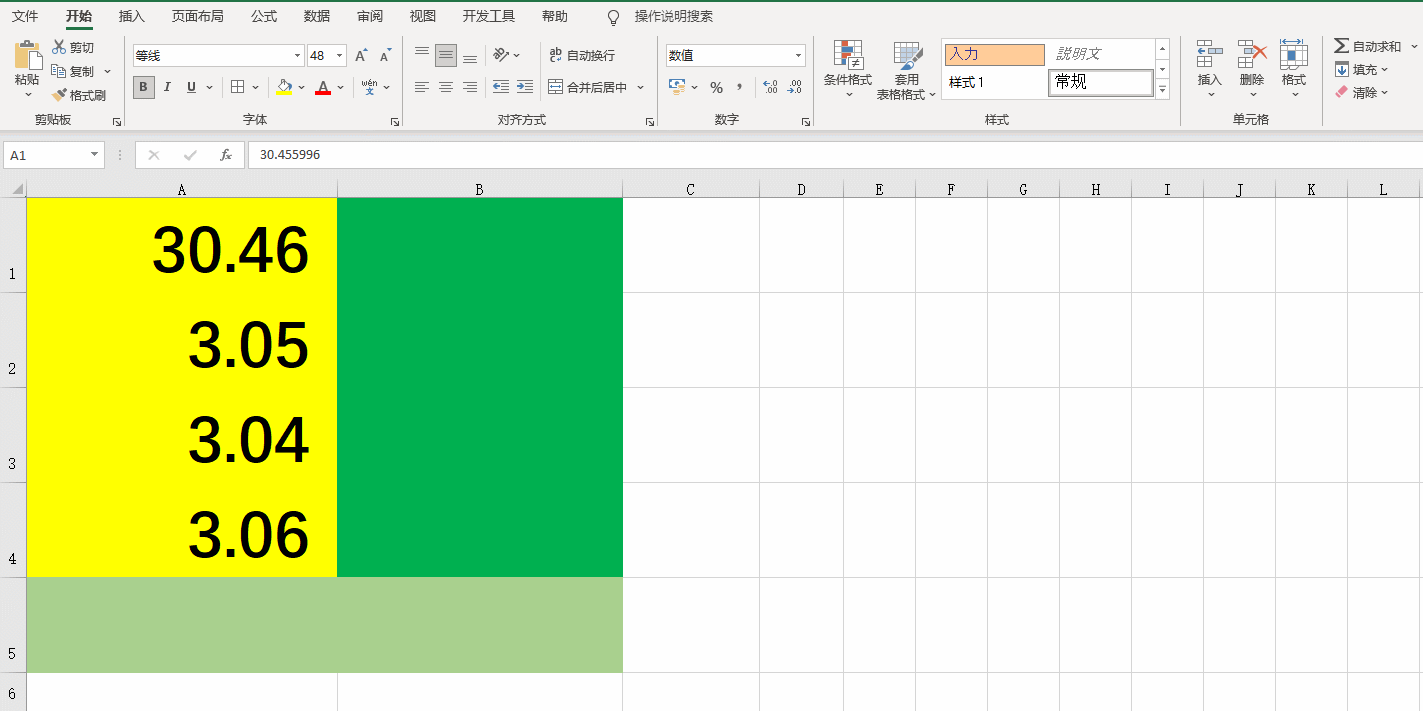Apply the 入力 cell style
Screen dimensions: 1423x711
coord(995,54)
